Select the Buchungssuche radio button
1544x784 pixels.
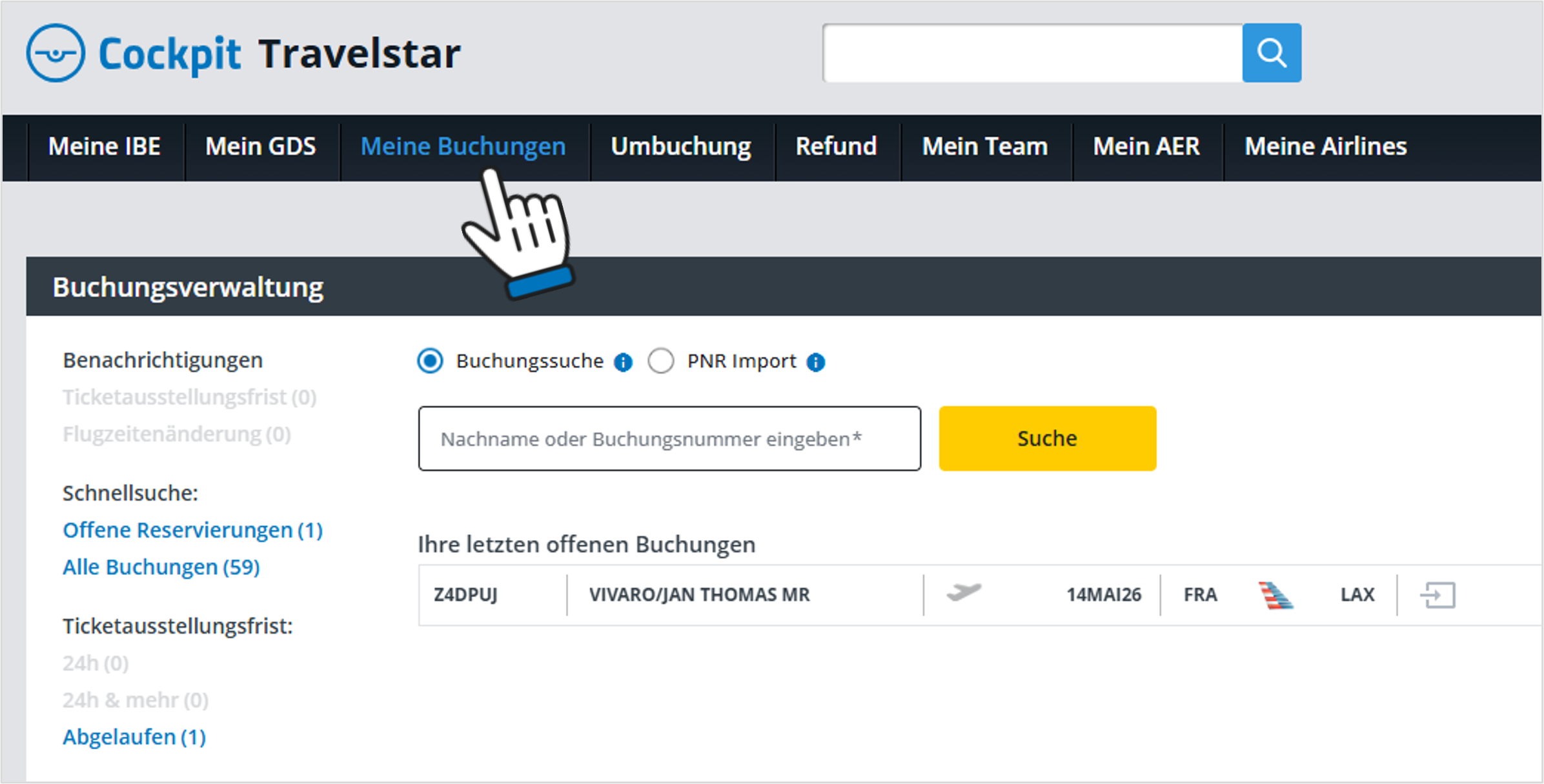(x=431, y=361)
